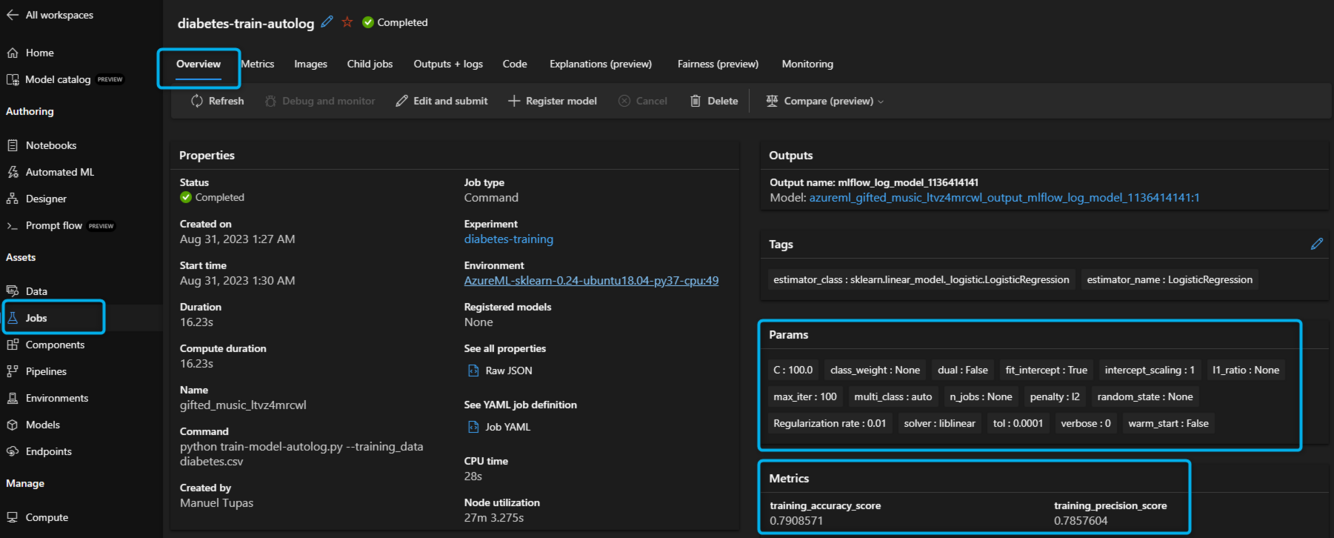Click the estimator_name LogisticRegression tag
The image size is (1334, 538).
1169,280
